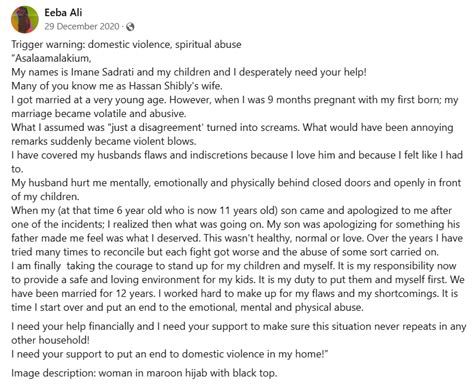Click the 'Hassan Shibly's wife' text
474x384 pixels.
click(x=176, y=86)
